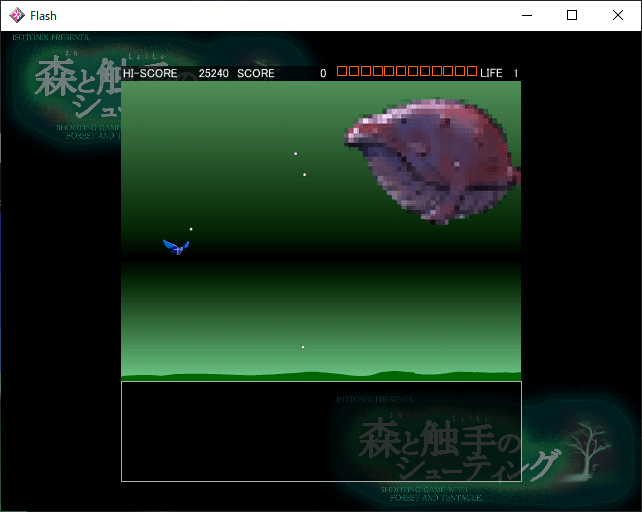Click the last orange health box
This screenshot has height=512, width=642.
tap(472, 72)
